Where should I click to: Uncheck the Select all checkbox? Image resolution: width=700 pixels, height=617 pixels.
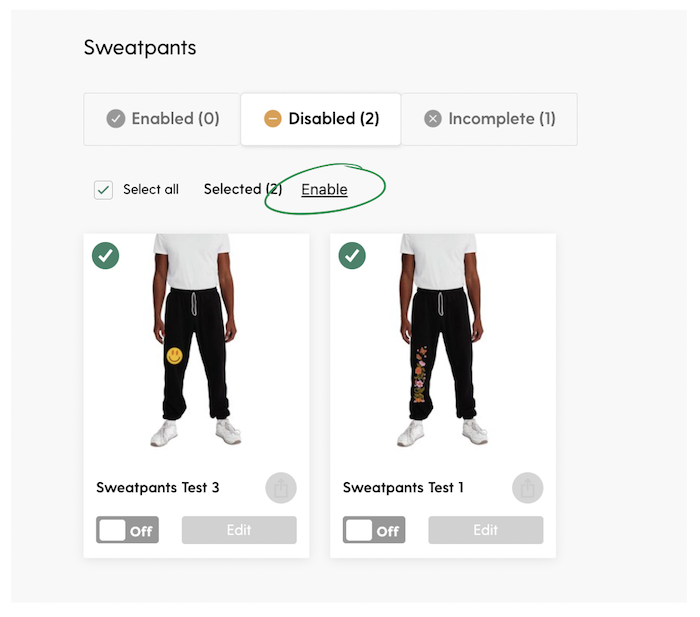pyautogui.click(x=103, y=190)
